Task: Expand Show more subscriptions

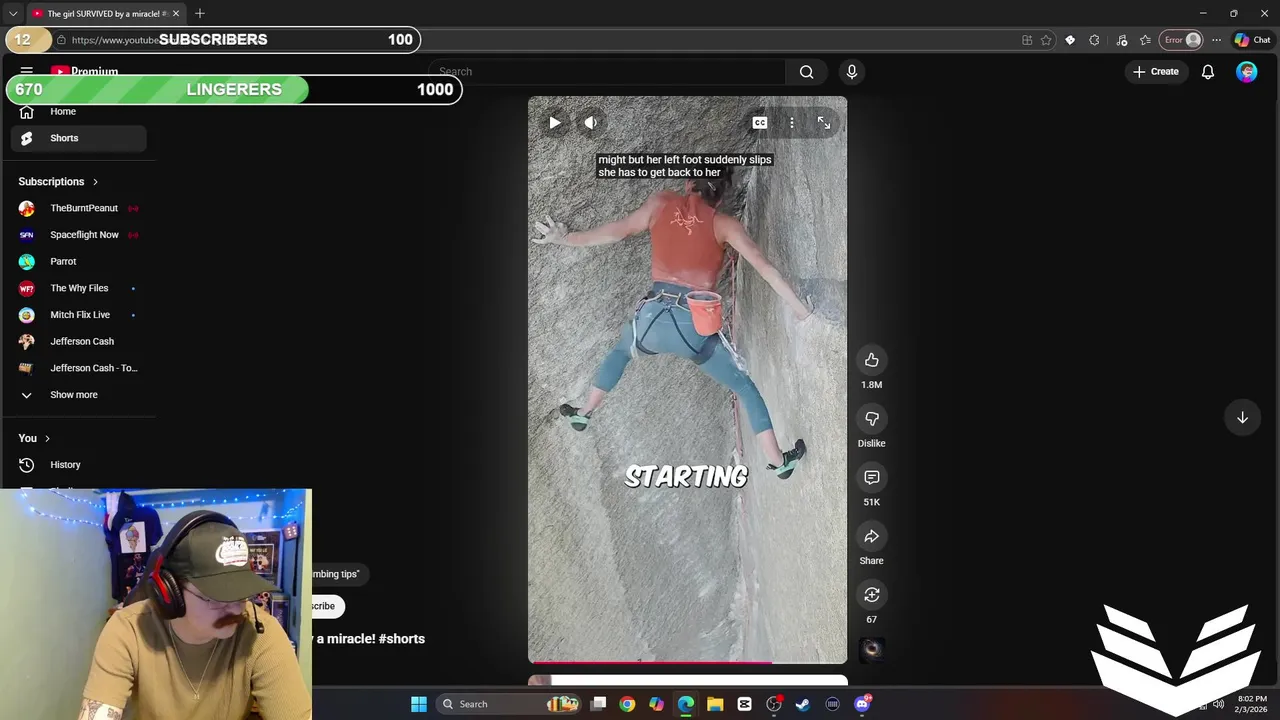Action: 79,395
